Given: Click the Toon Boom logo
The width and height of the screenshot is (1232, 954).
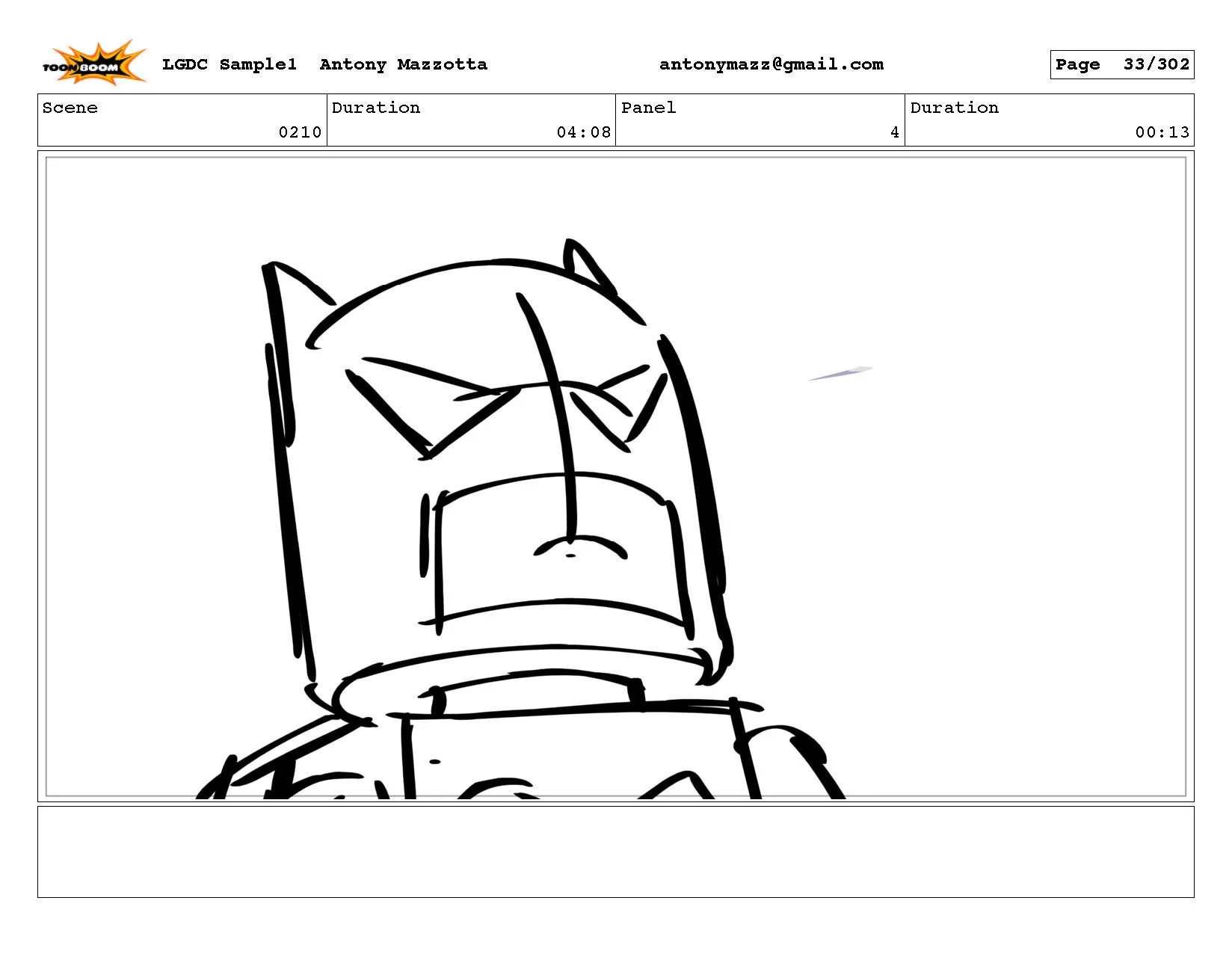Looking at the screenshot, I should [93, 63].
